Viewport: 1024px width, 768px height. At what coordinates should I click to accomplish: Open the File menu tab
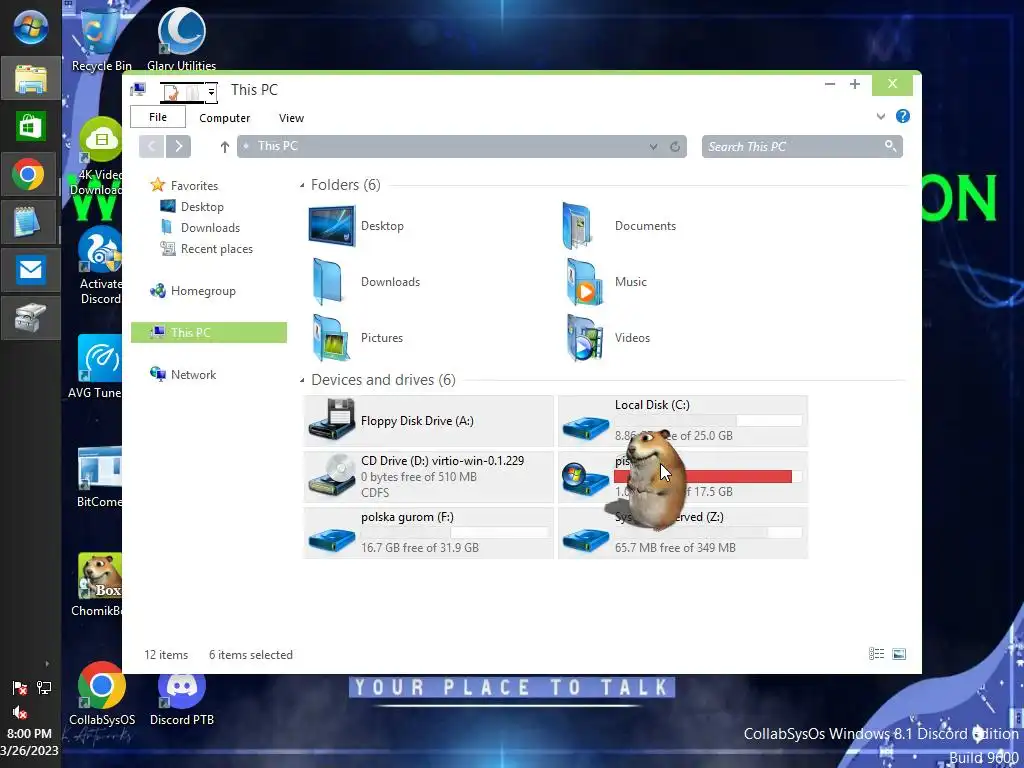(158, 117)
